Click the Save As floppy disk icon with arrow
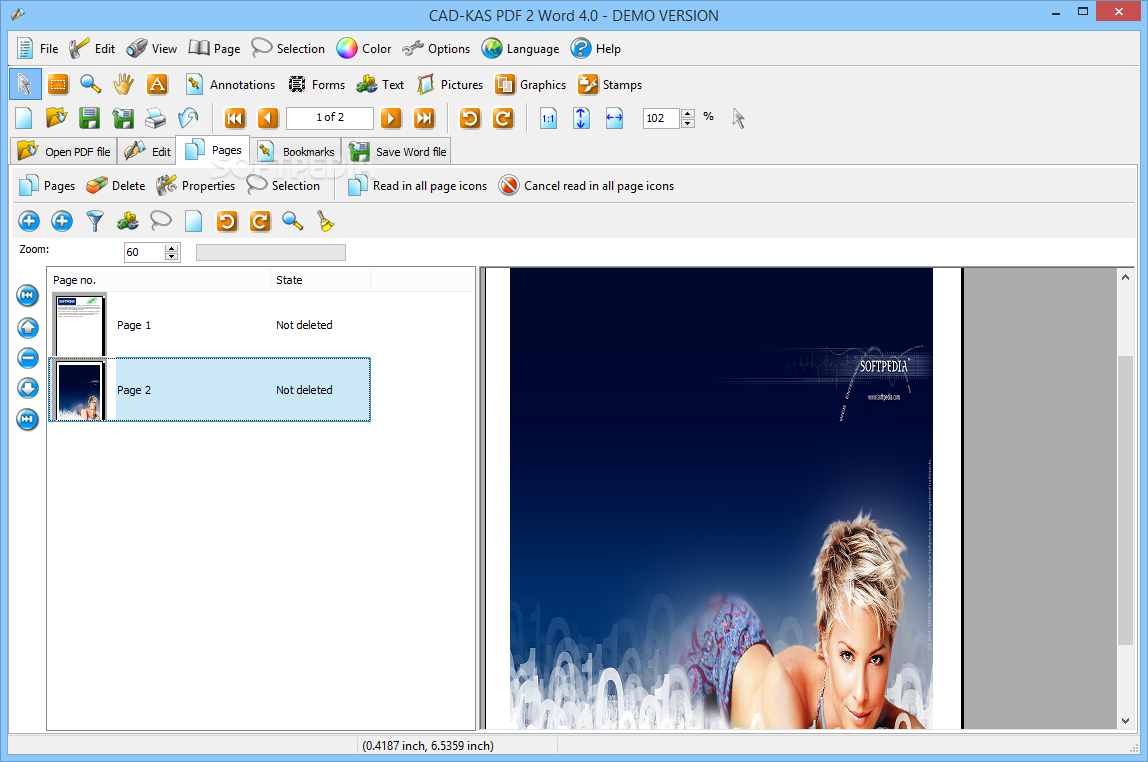 [122, 118]
